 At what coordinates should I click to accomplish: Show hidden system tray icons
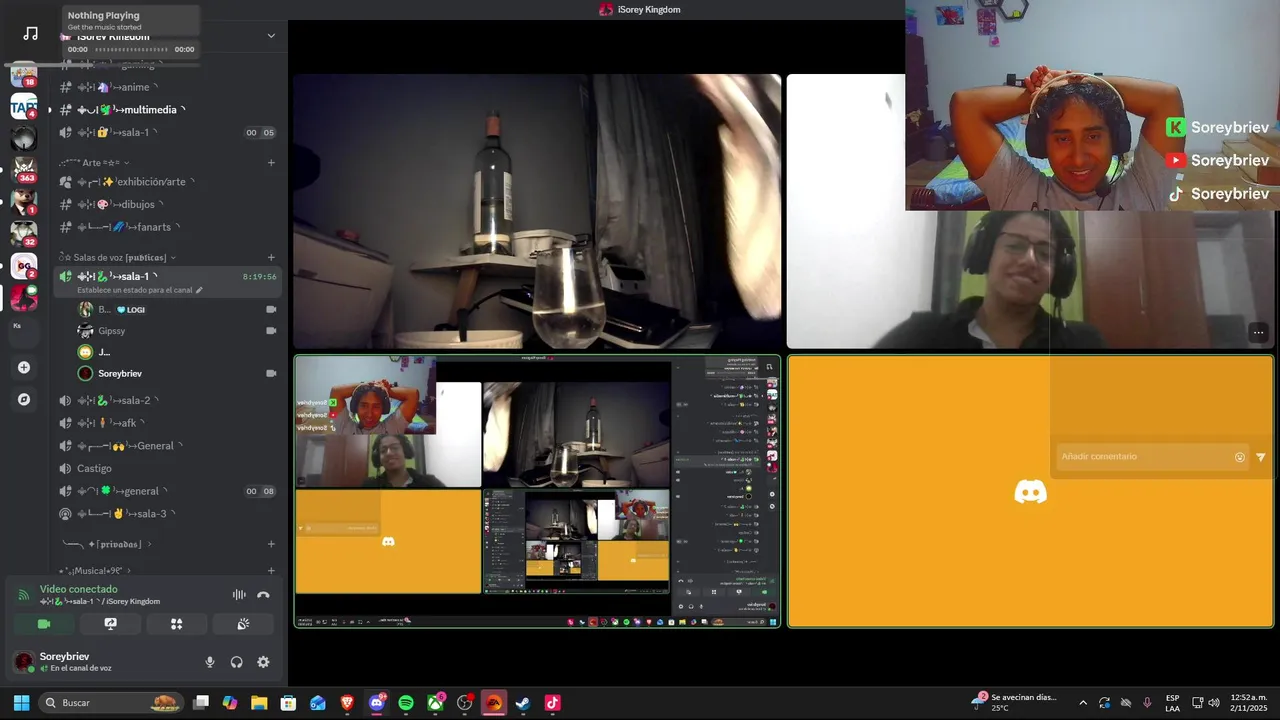coord(1083,703)
